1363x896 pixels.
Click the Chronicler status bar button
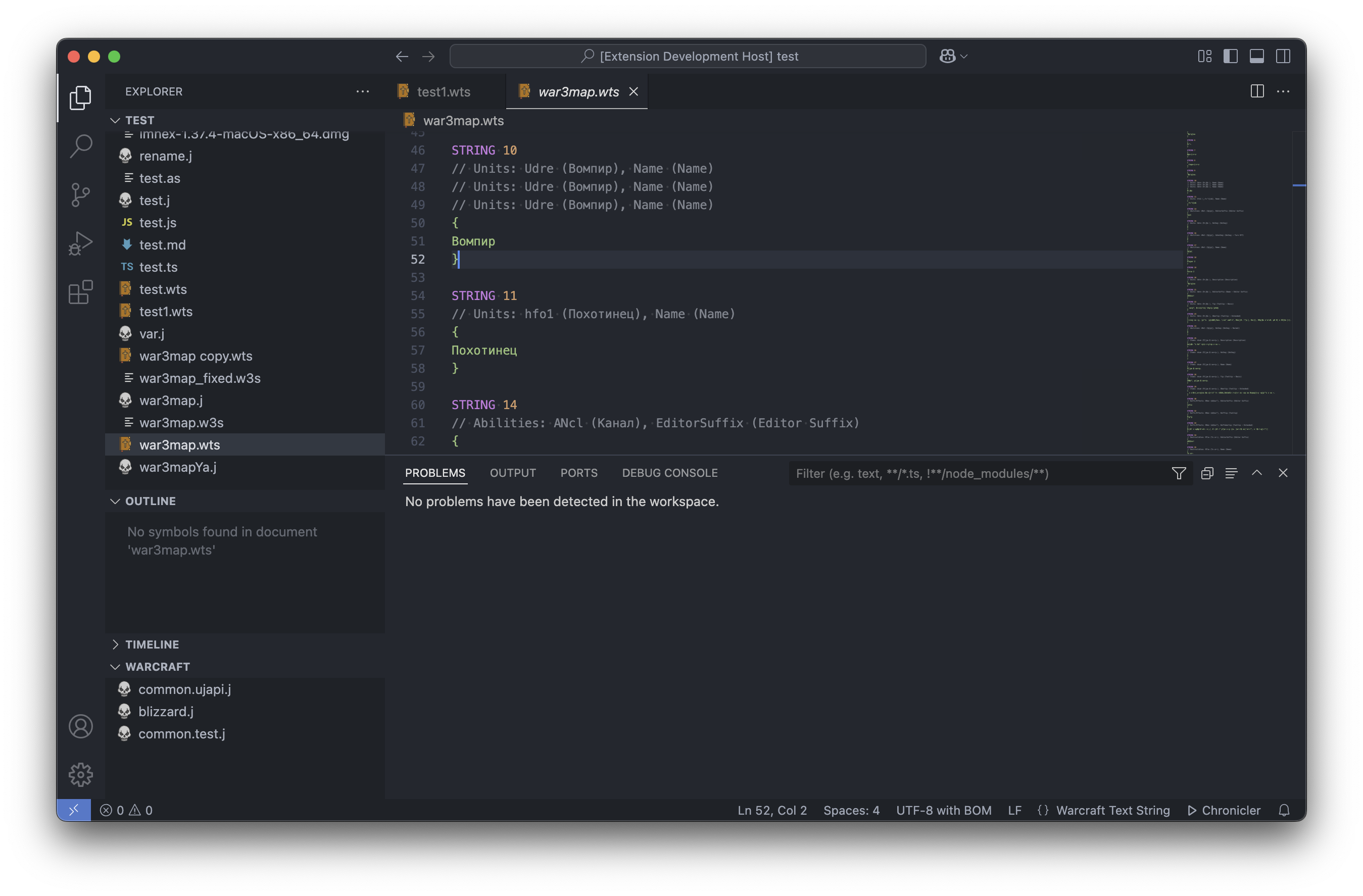[1225, 810]
